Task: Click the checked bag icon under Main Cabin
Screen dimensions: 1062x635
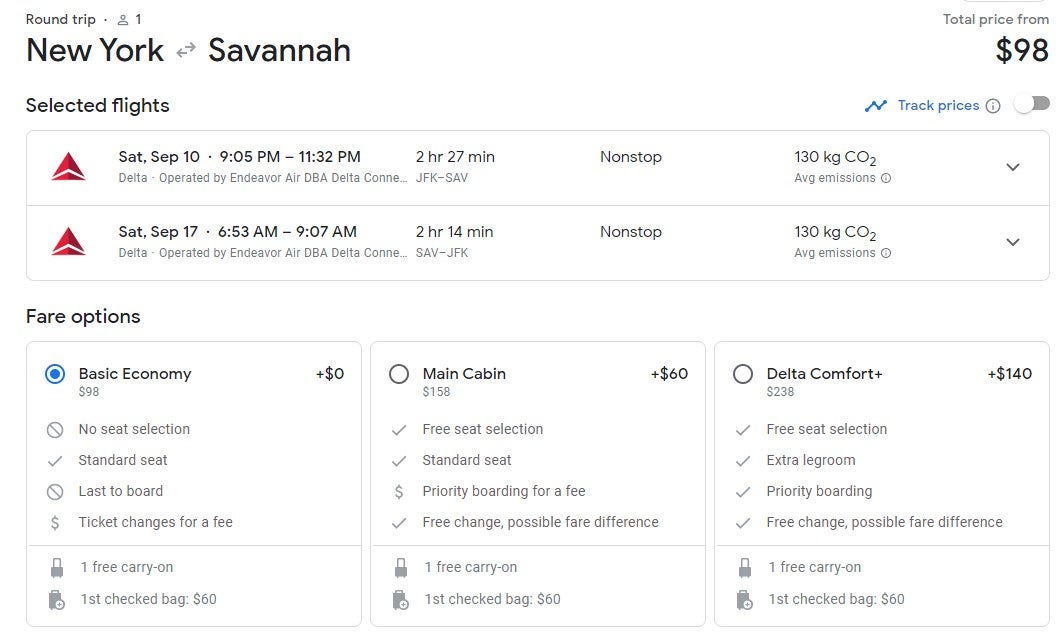Action: coord(399,599)
